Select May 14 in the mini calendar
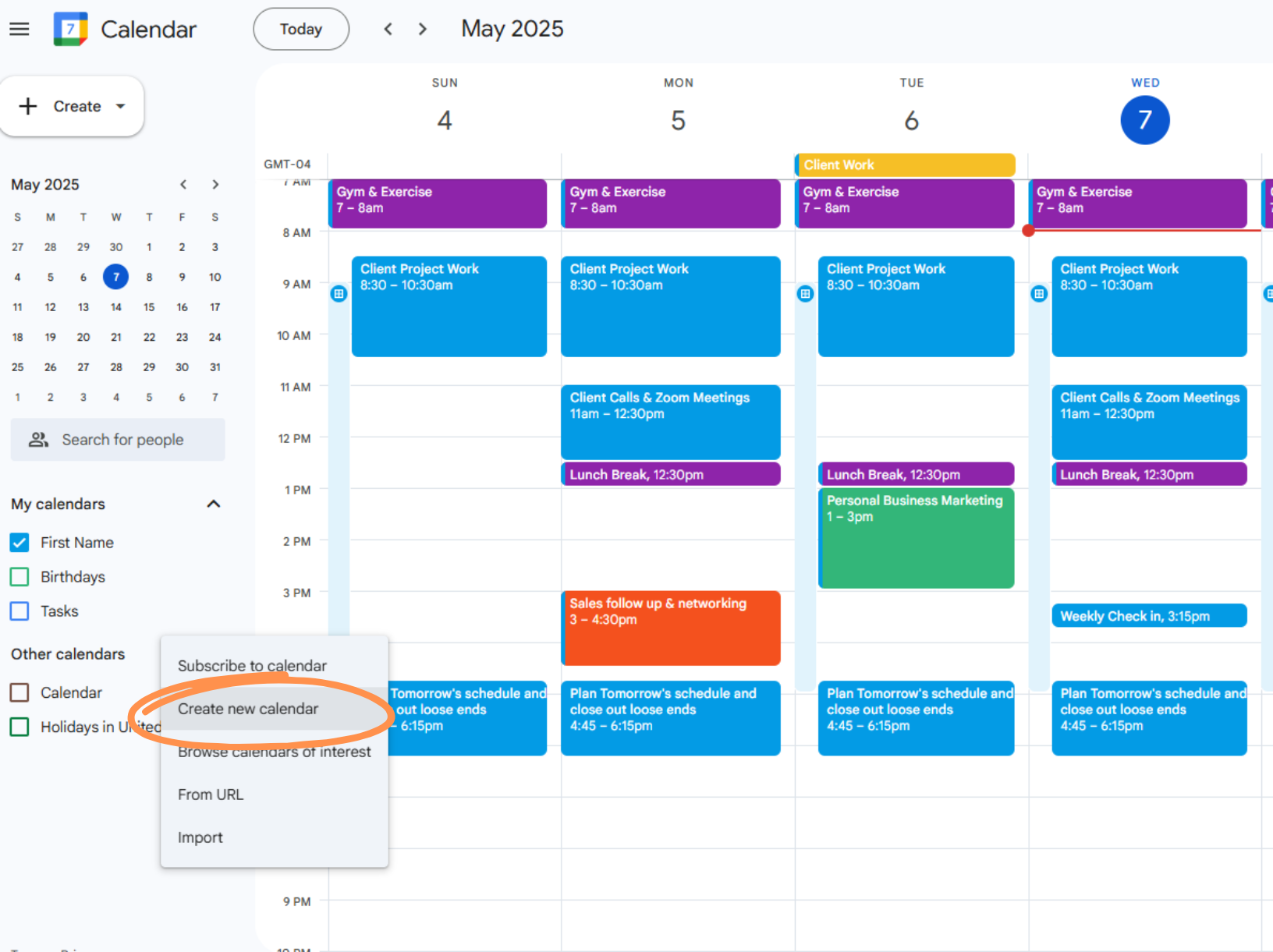This screenshot has width=1273, height=952. pos(115,306)
